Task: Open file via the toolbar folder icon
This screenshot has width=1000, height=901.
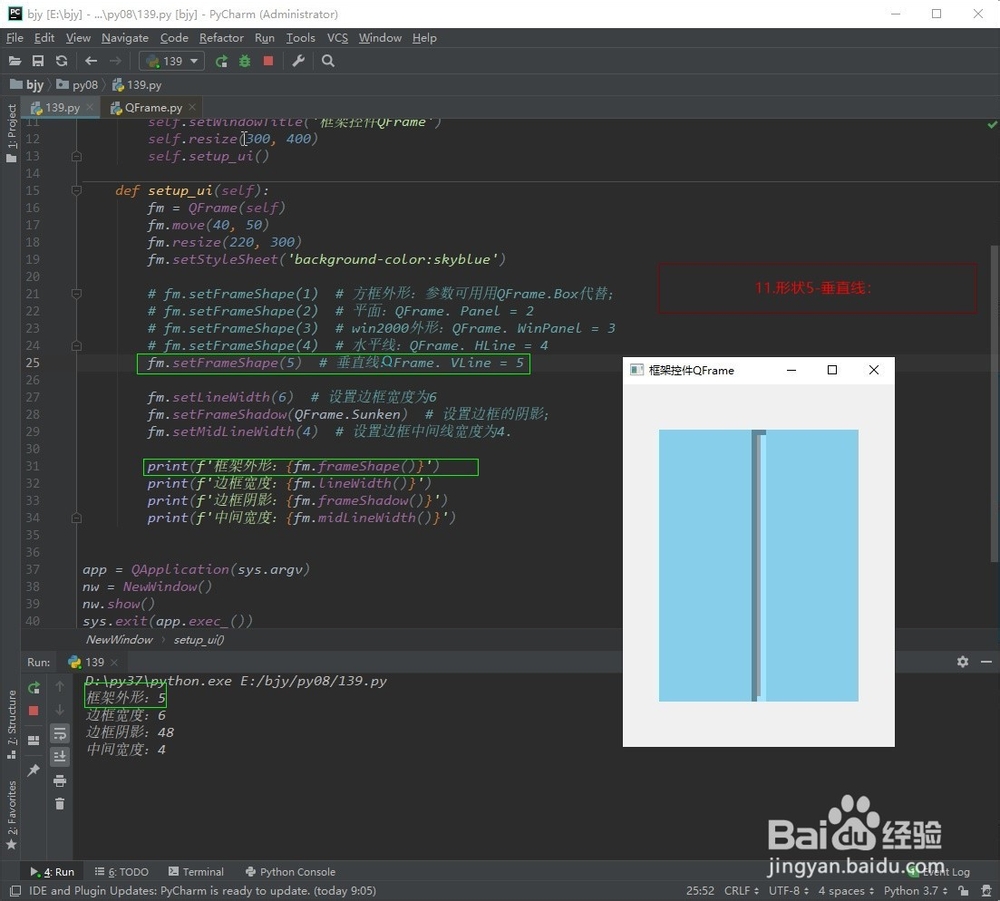Action: pyautogui.click(x=15, y=61)
